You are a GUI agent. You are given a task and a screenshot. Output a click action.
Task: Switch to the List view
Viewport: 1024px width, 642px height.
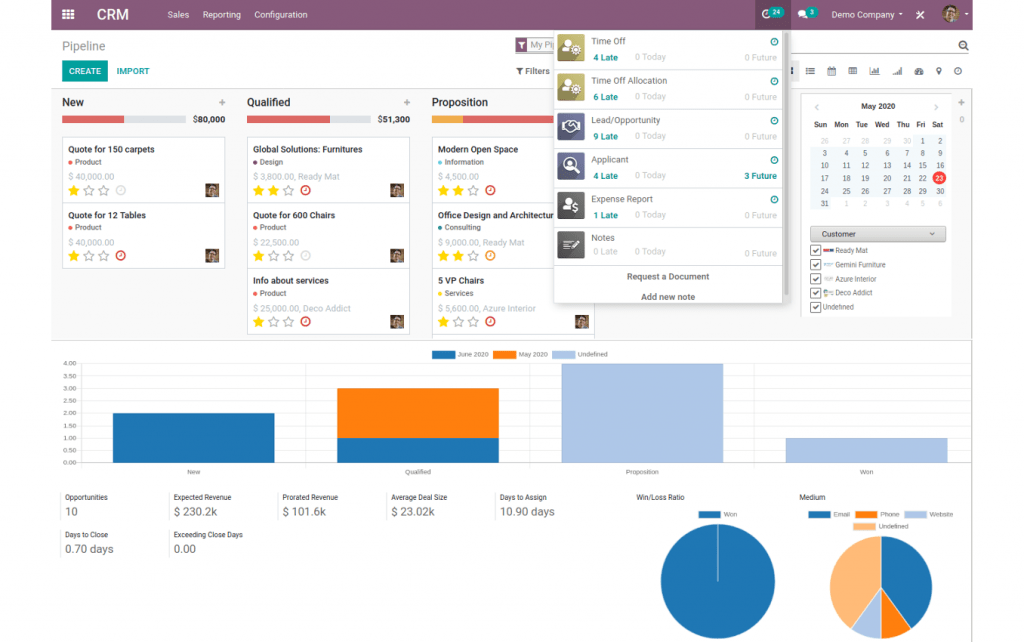[x=810, y=71]
